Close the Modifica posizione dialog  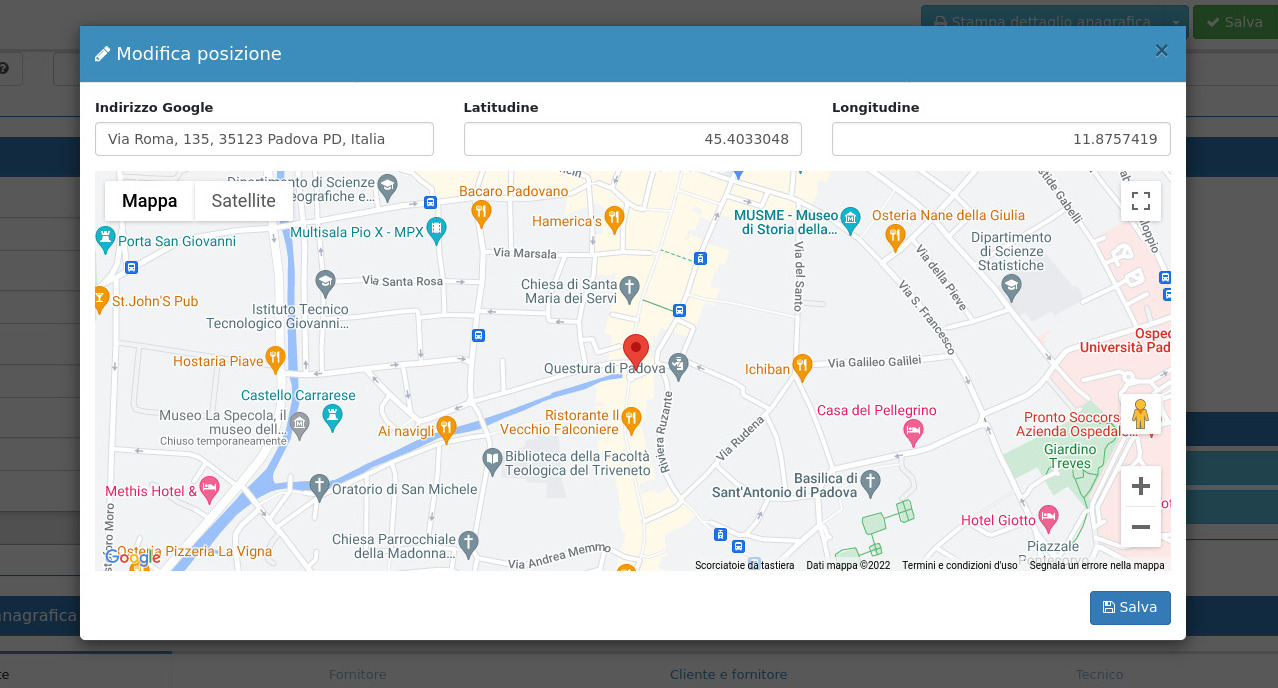pos(1161,51)
